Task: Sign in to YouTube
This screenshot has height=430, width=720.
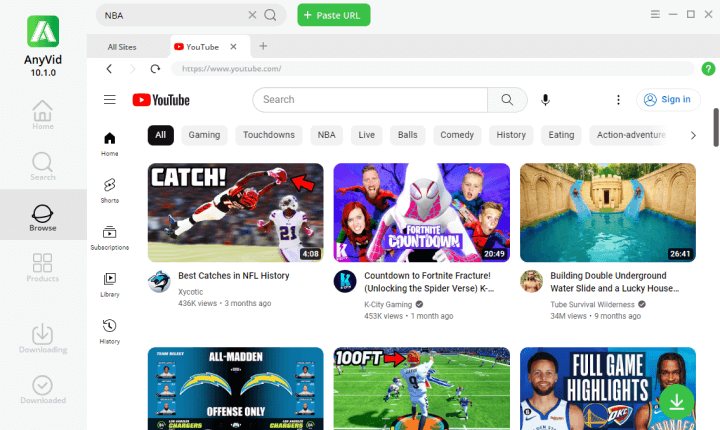Action: (x=668, y=100)
